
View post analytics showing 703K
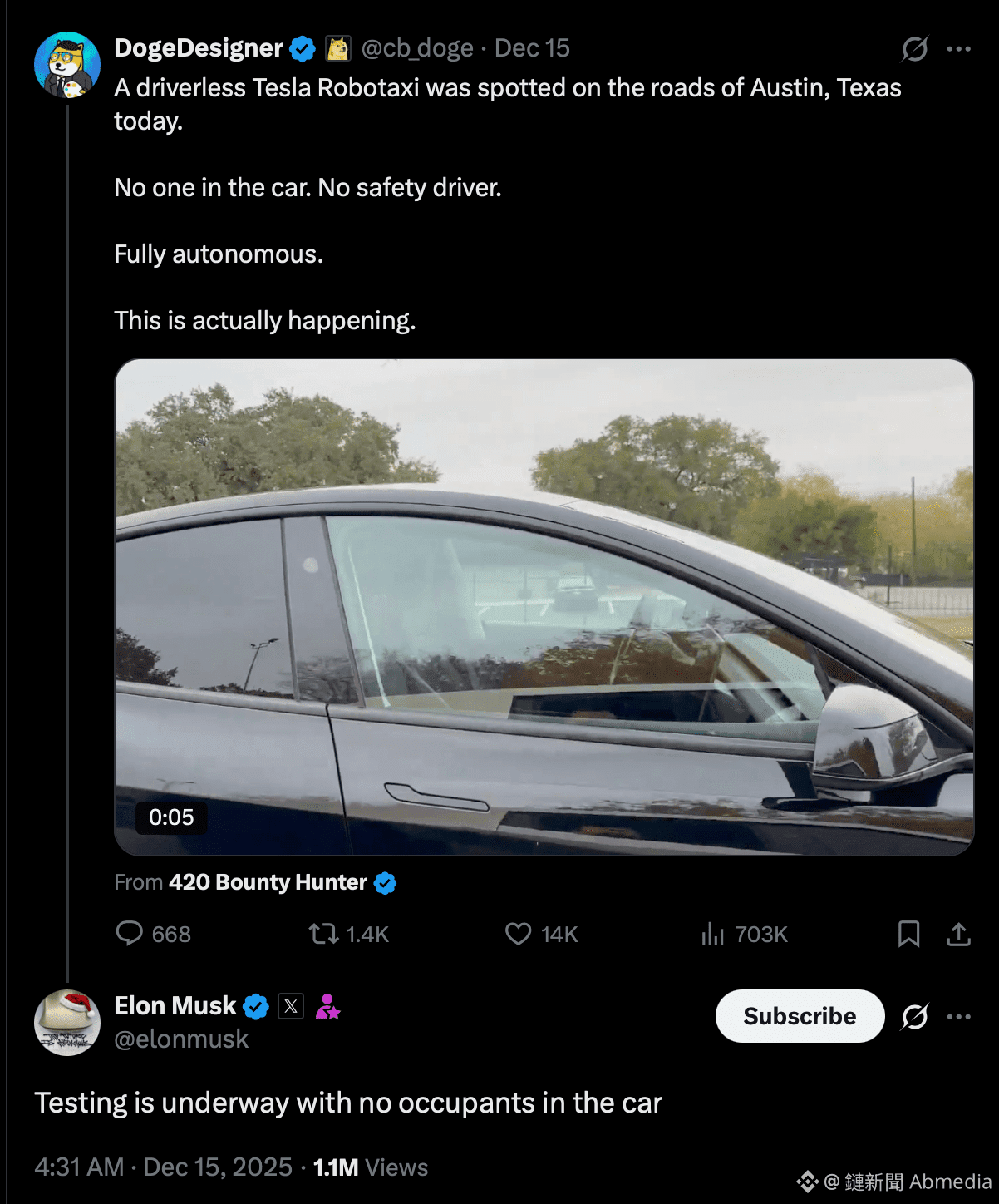[713, 934]
